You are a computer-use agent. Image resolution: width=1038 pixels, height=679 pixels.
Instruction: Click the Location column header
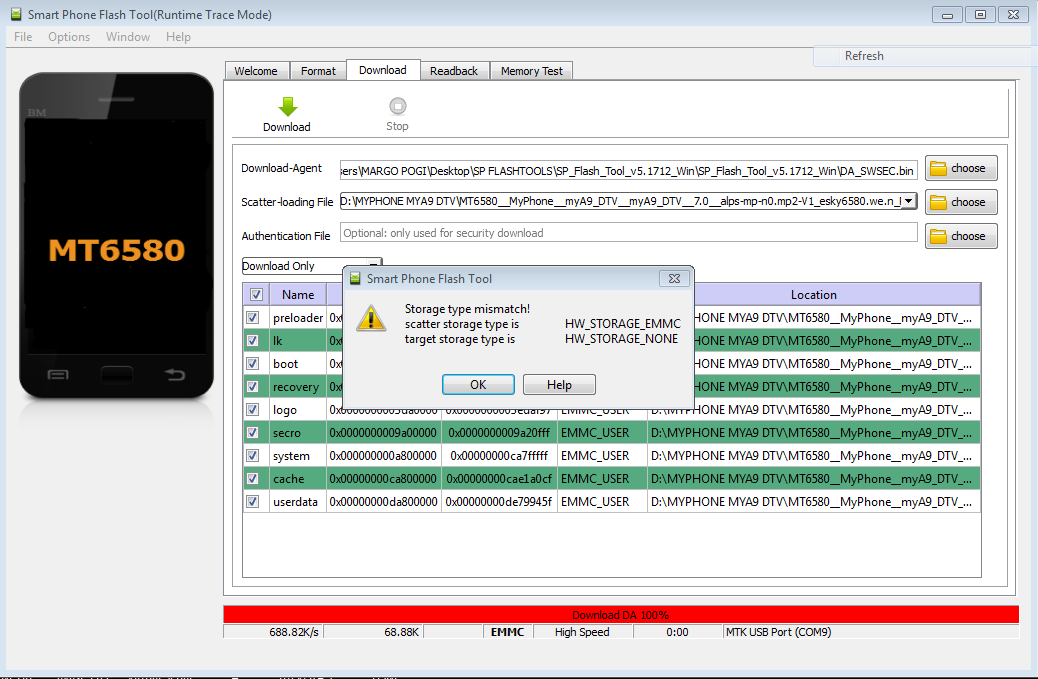click(814, 294)
